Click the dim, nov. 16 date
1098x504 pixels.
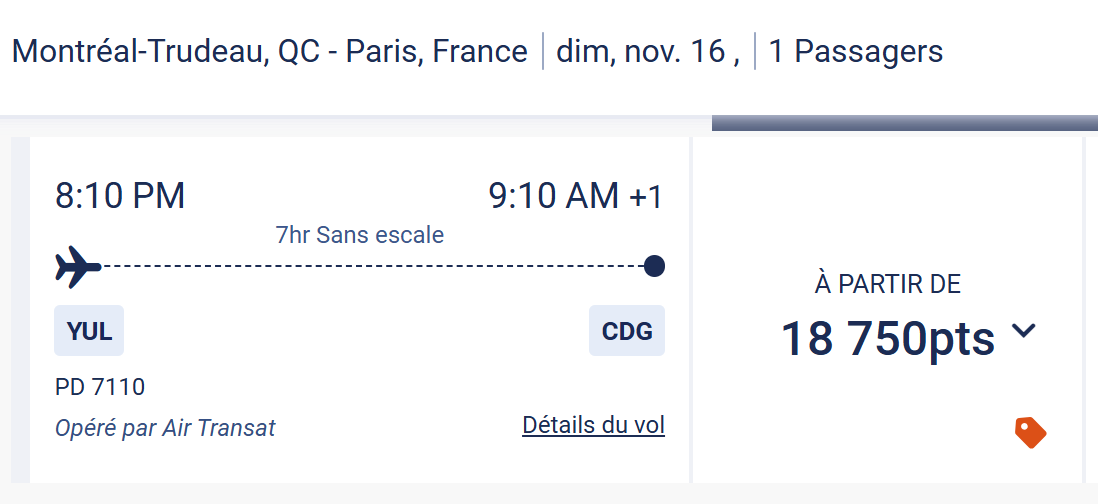(x=647, y=51)
